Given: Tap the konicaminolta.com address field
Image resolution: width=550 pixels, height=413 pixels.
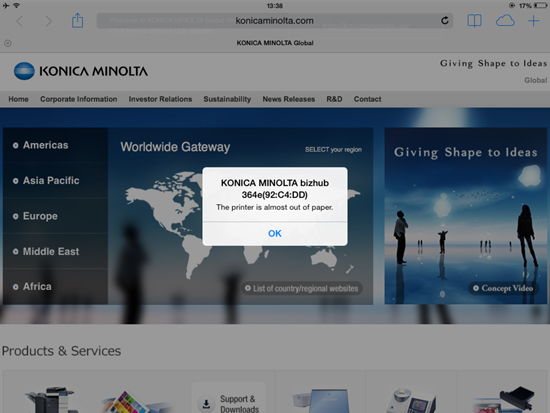Looking at the screenshot, I should click(x=275, y=21).
